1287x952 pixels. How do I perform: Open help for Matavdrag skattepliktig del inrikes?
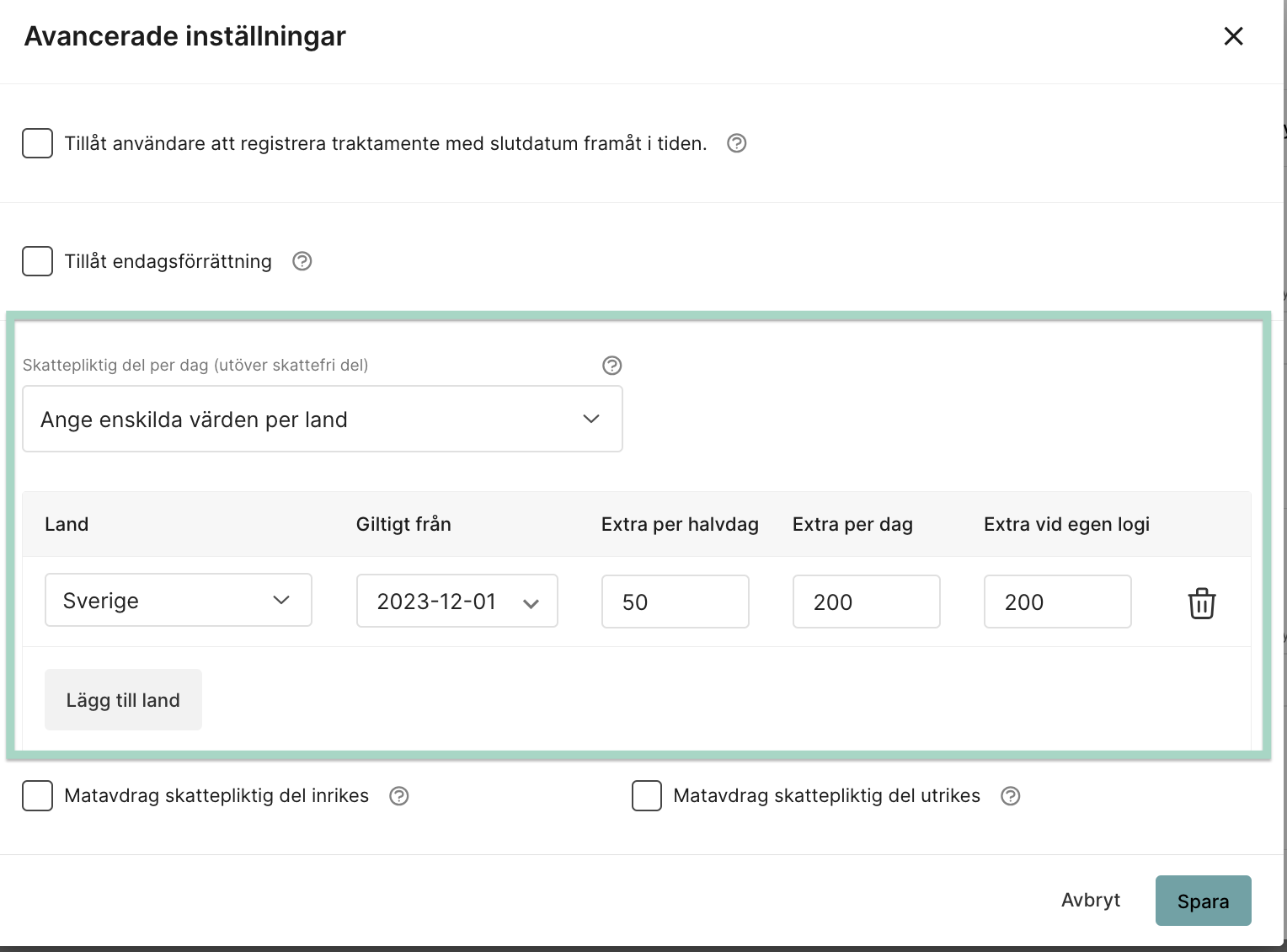(x=399, y=796)
